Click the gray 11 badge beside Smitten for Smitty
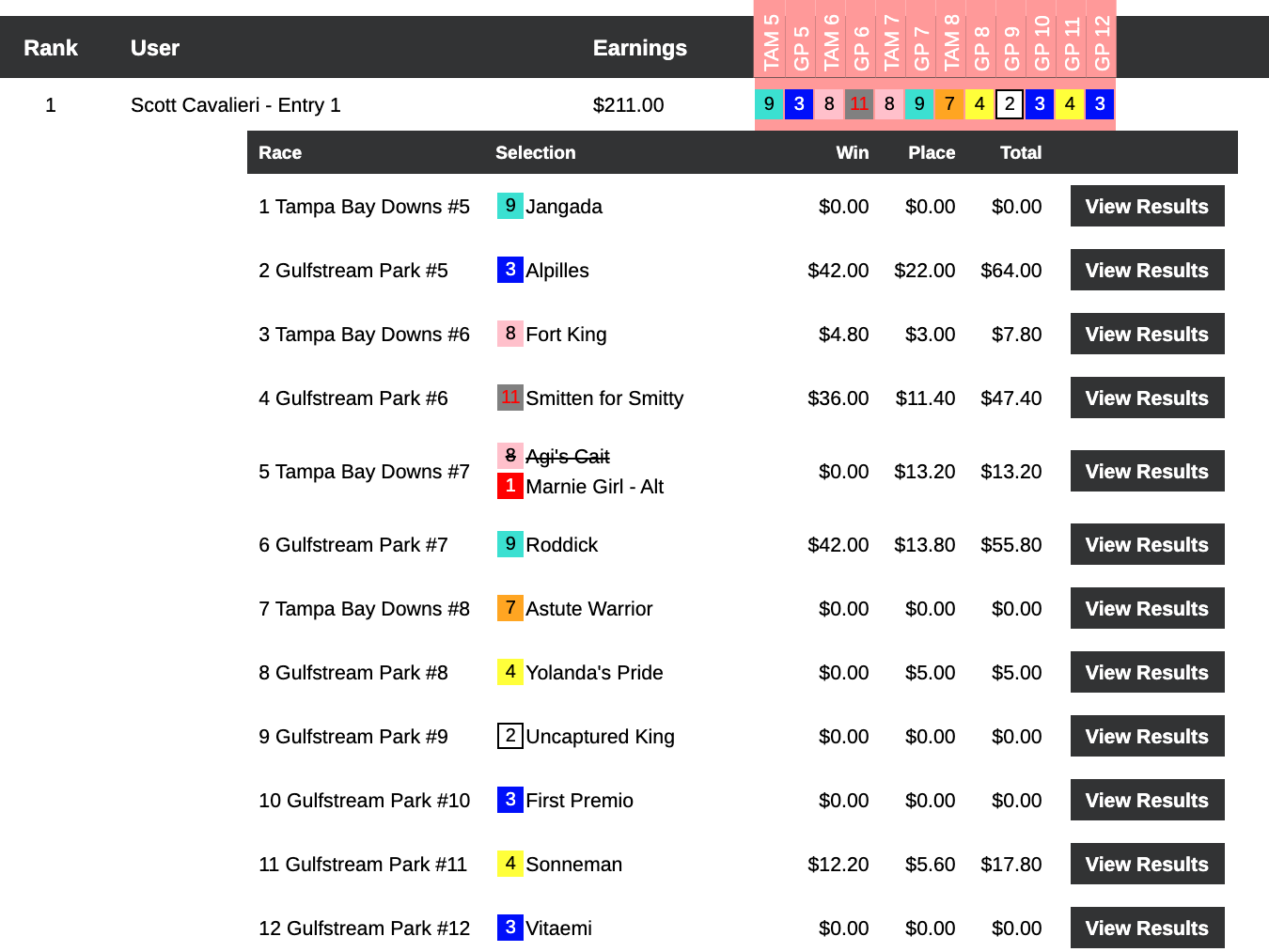The image size is (1269, 952). coord(509,398)
